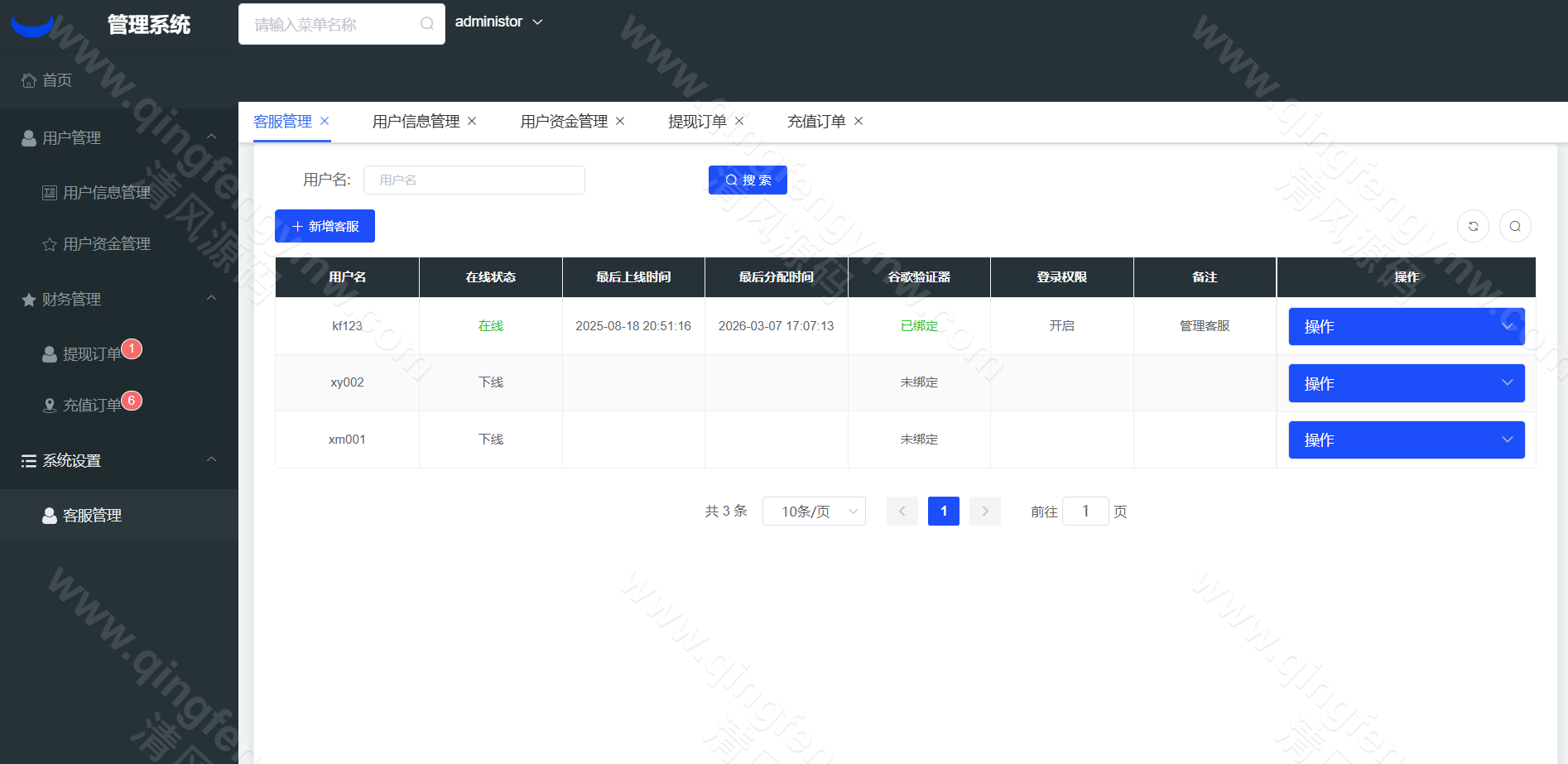Open the 操作 dropdown for xy002

point(1407,383)
